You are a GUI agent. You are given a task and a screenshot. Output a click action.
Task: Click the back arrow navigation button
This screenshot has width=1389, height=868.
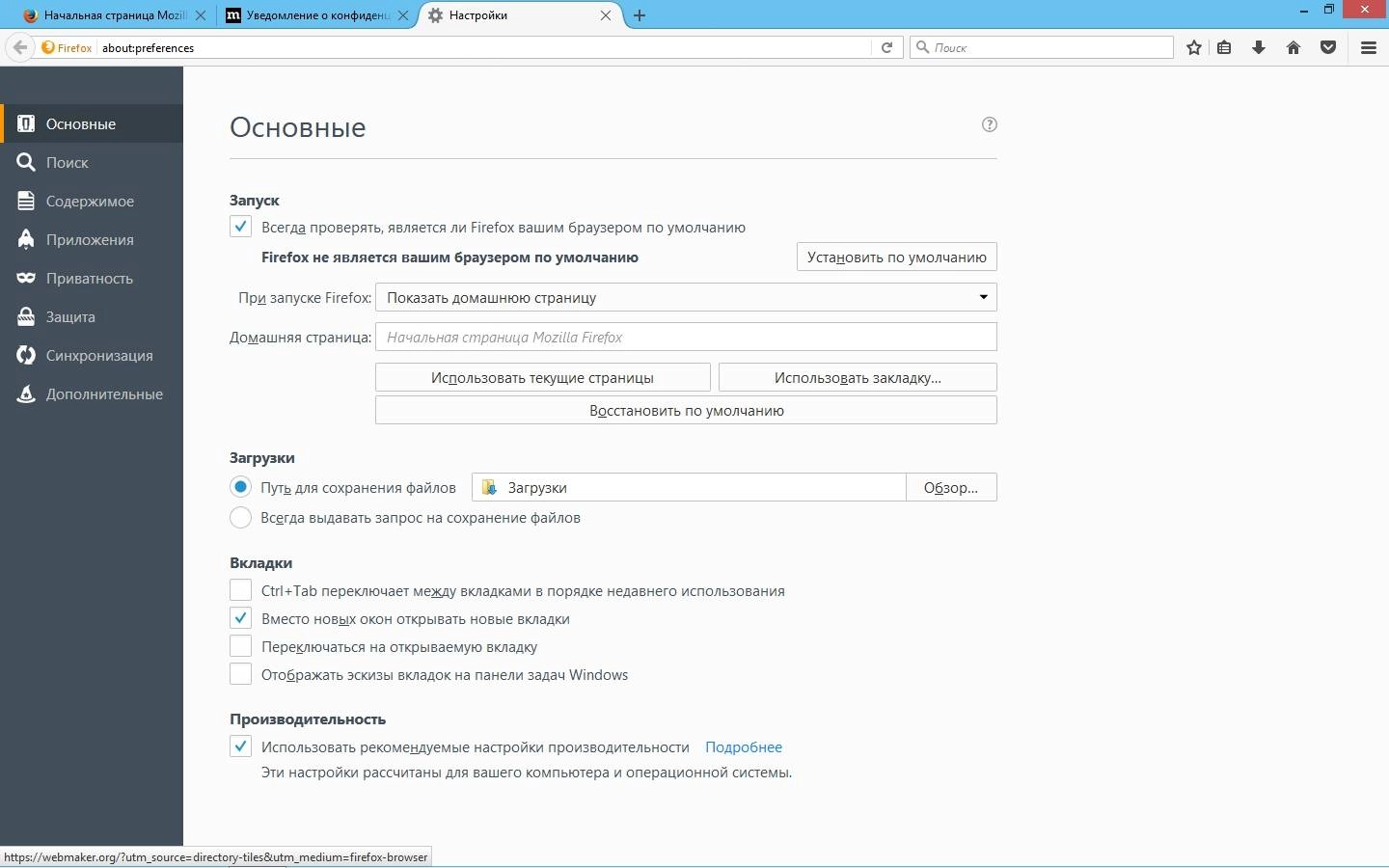pyautogui.click(x=20, y=47)
